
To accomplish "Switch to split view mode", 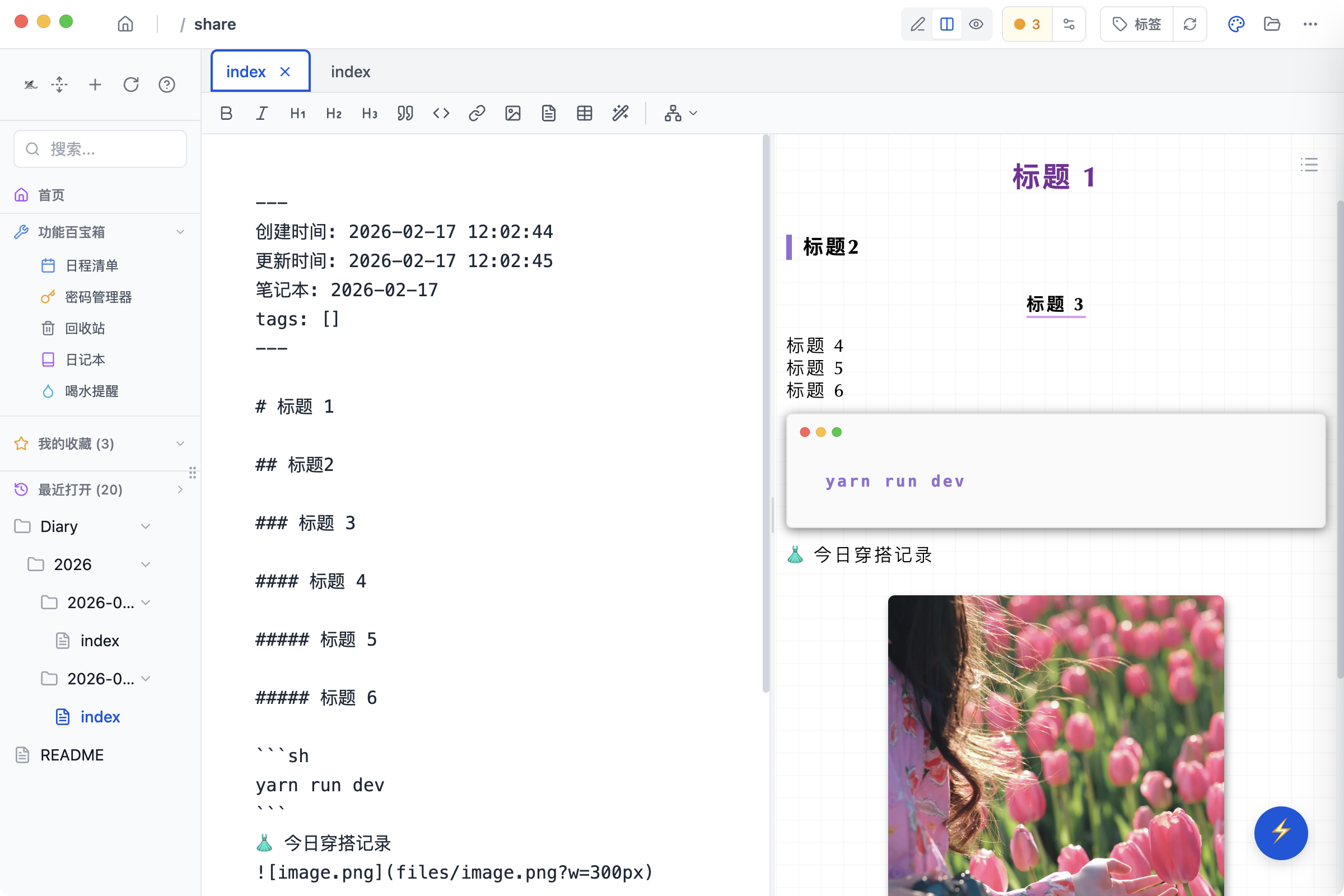I will click(x=947, y=24).
